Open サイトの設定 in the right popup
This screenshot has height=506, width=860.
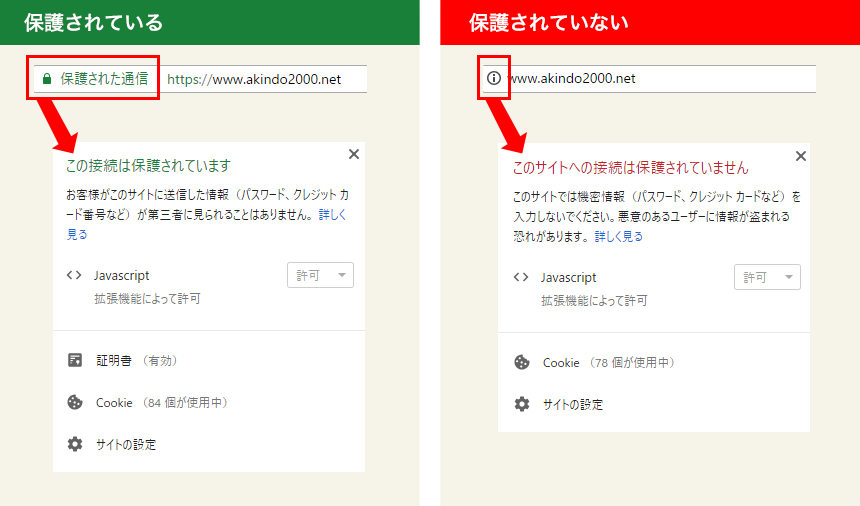573,405
